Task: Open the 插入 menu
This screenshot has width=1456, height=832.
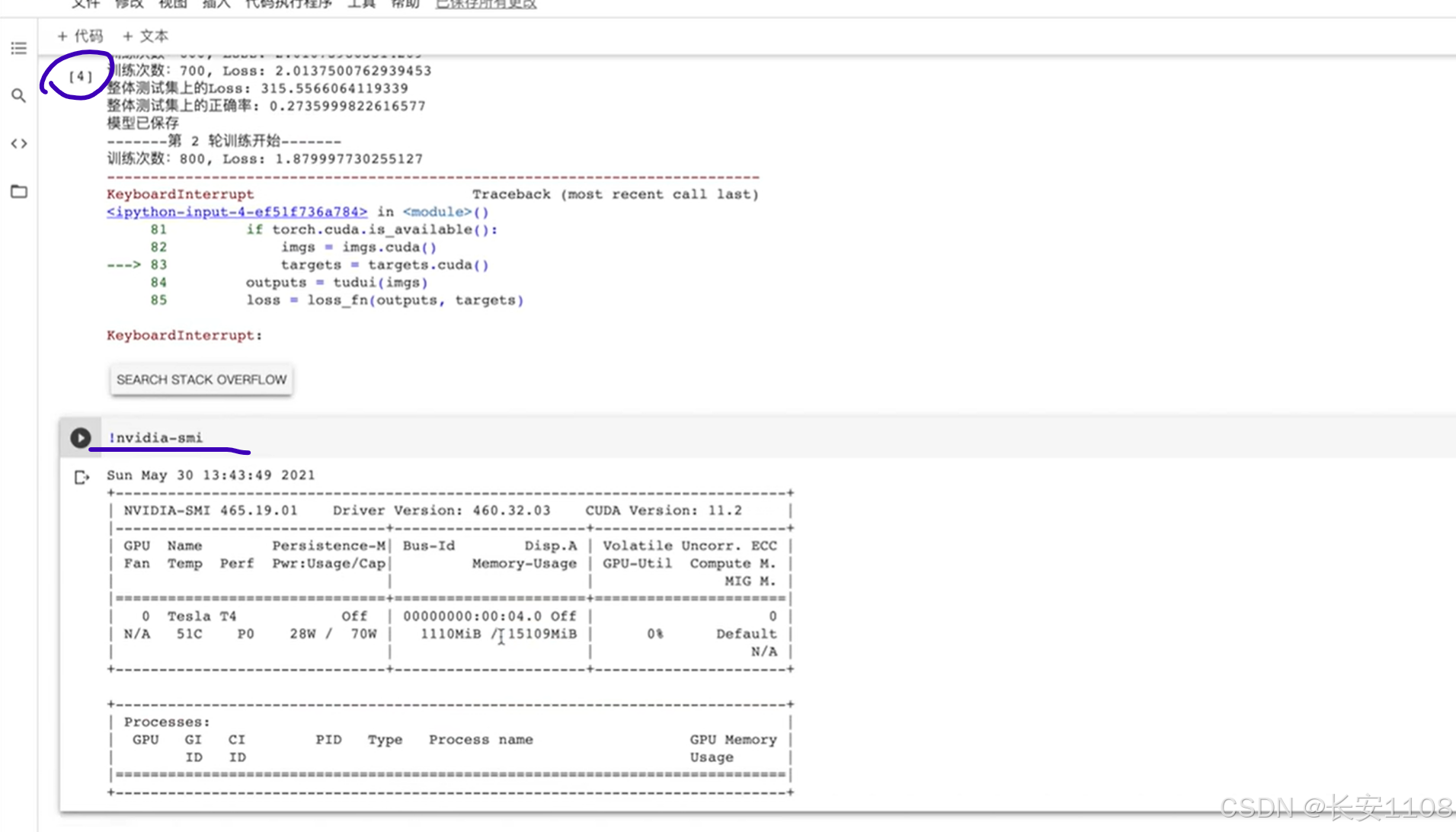Action: [x=216, y=4]
